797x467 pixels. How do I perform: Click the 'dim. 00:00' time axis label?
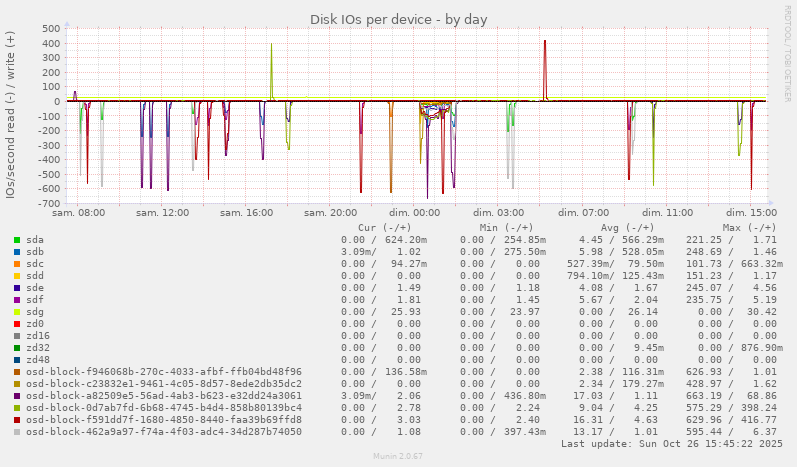(414, 213)
